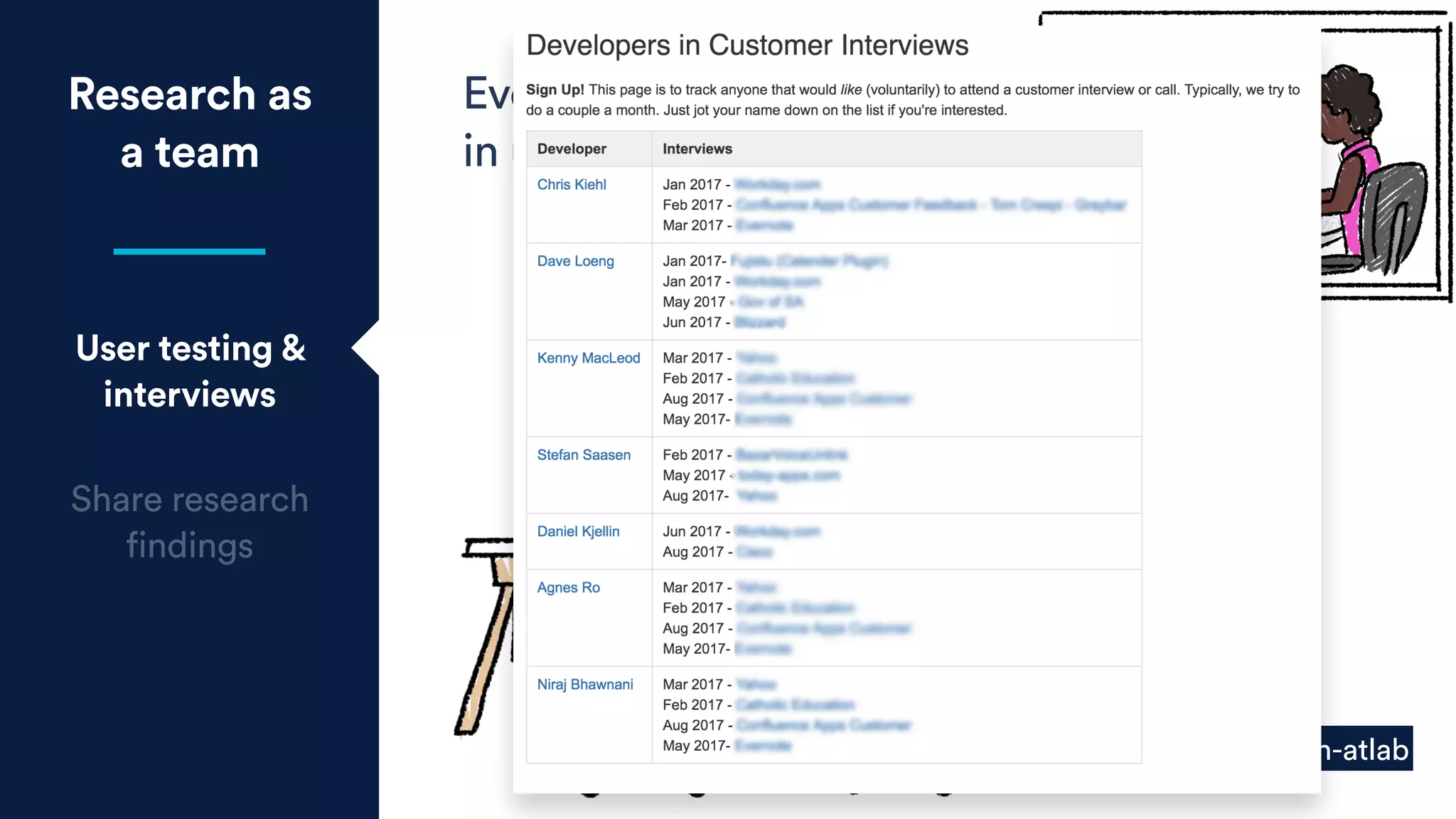Image resolution: width=1456 pixels, height=819 pixels.
Task: Click Dave Loeng's May 2017 interview entry
Action: coord(733,302)
